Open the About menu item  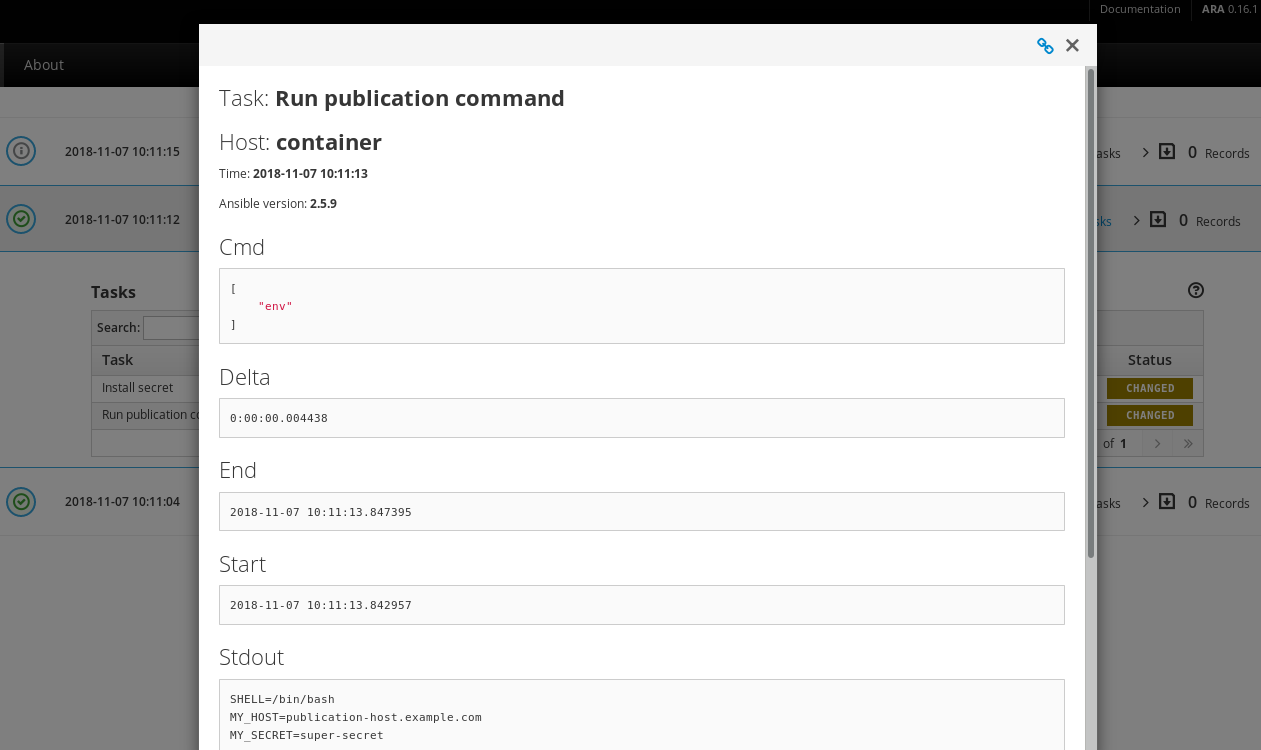pyautogui.click(x=44, y=65)
